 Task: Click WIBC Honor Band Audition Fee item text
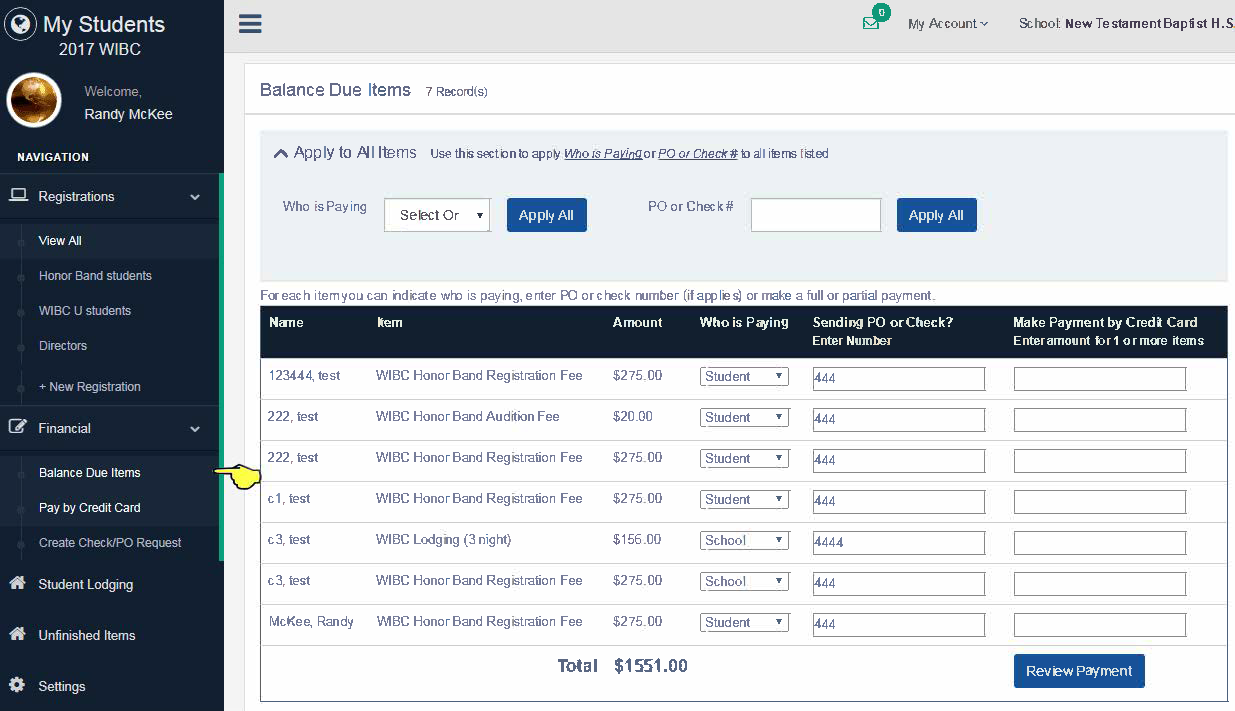pos(468,416)
